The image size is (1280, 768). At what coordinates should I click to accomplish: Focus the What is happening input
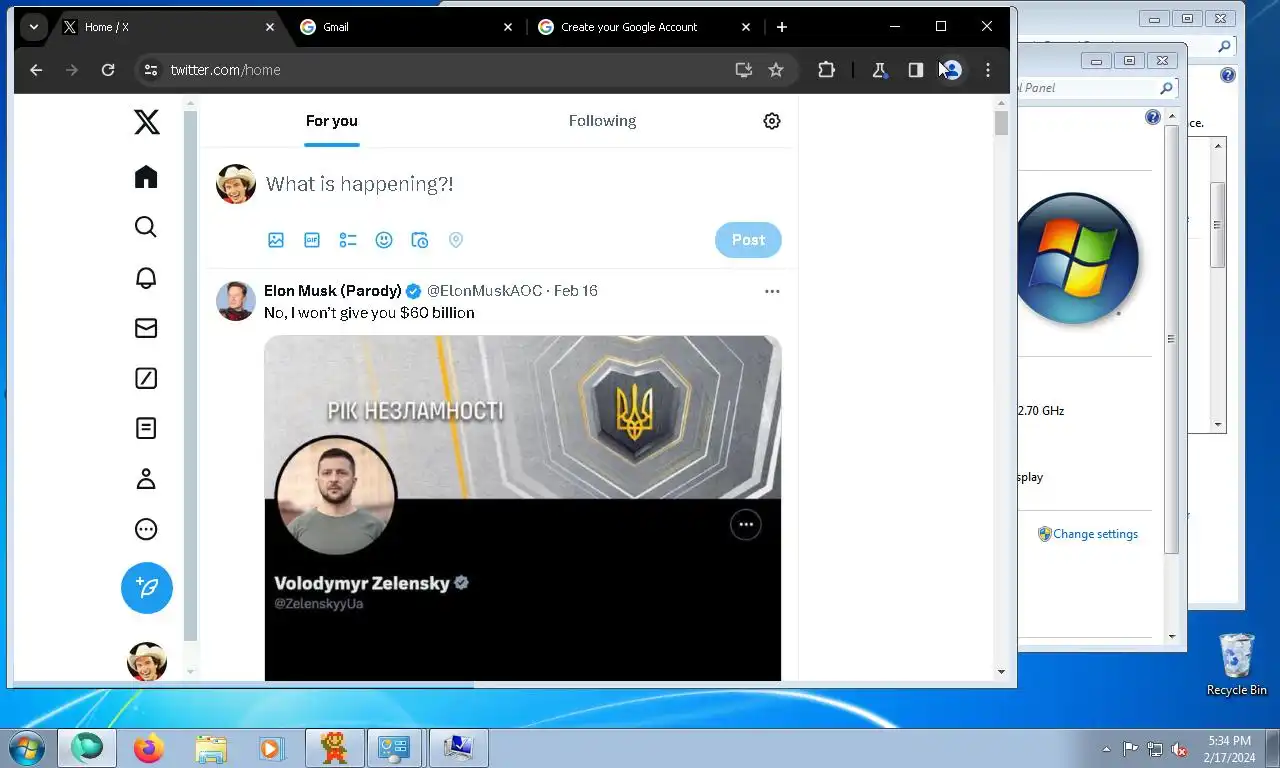360,184
